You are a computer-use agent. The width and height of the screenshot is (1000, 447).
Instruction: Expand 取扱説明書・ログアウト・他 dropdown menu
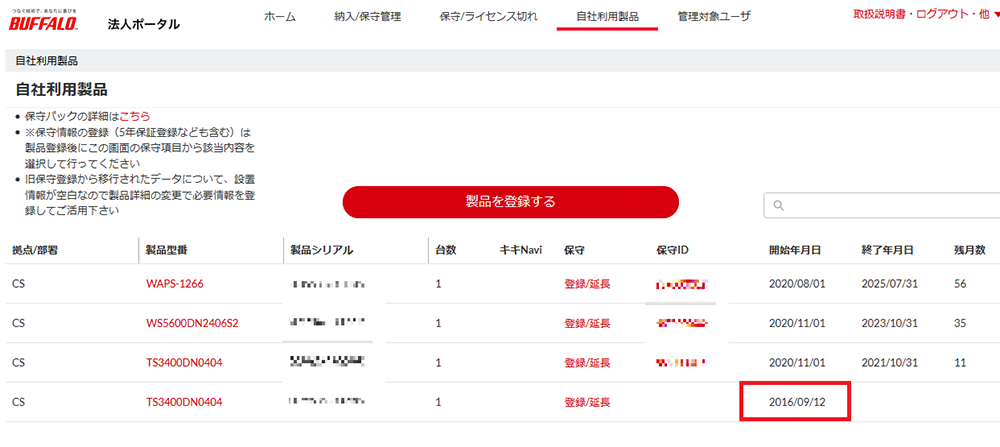click(926, 14)
